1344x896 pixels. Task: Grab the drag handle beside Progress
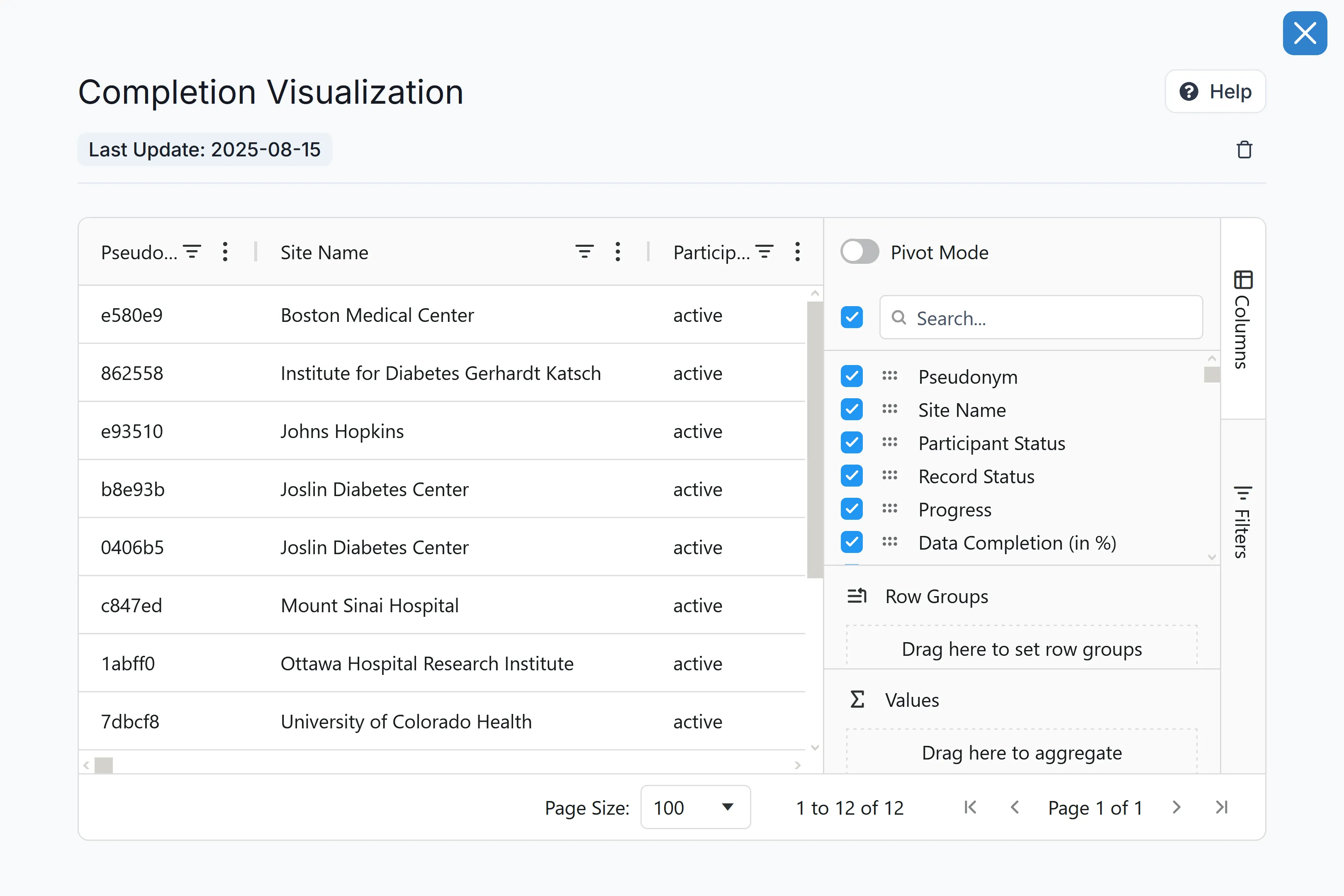tap(890, 509)
